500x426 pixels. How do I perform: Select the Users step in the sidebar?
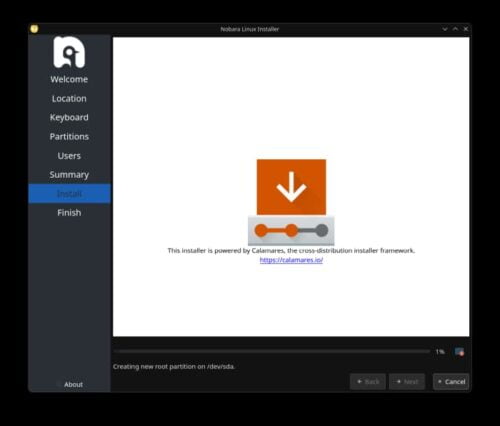click(x=69, y=156)
